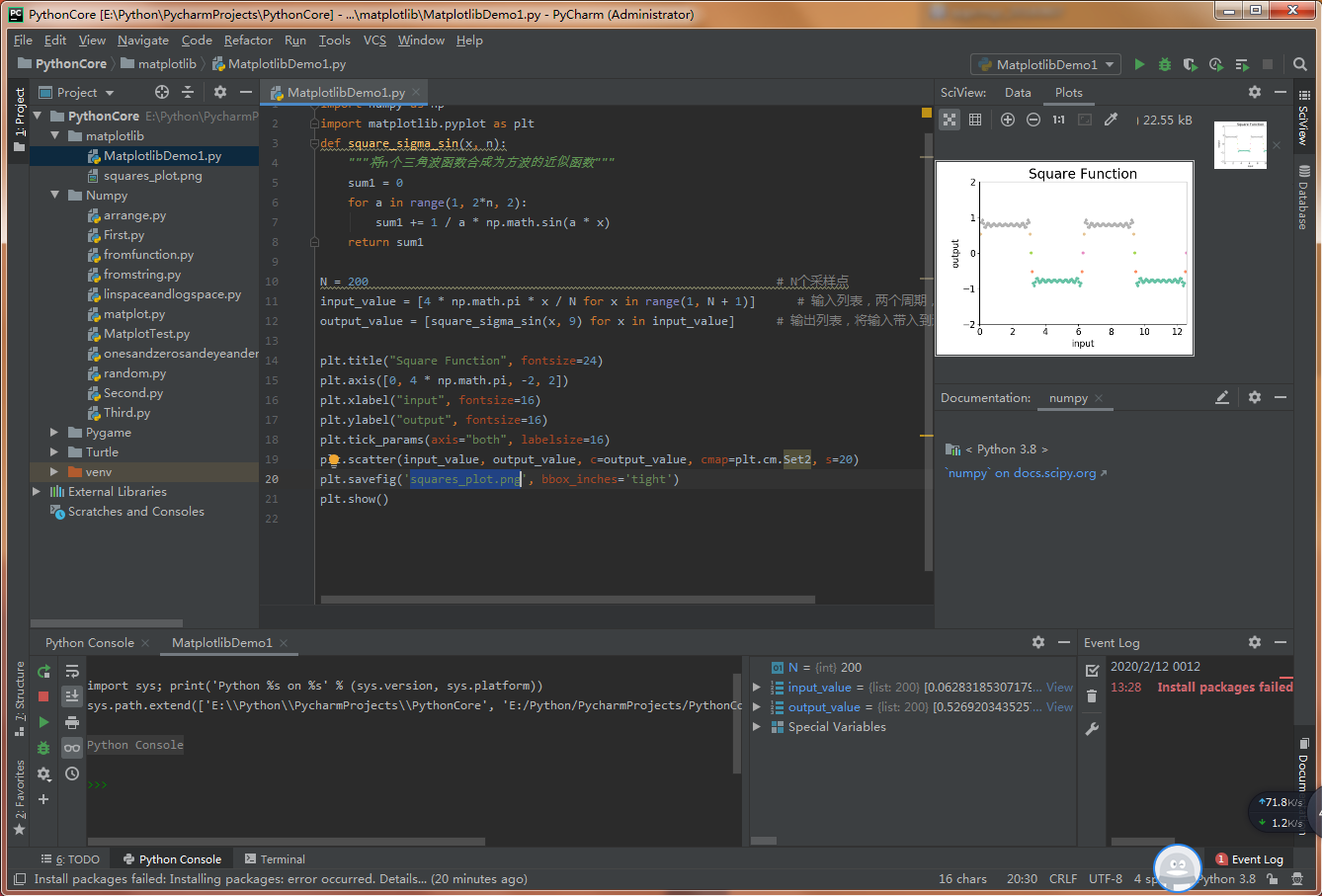Open the Refactor menu
Image resolution: width=1322 pixels, height=896 pixels.
pyautogui.click(x=248, y=41)
